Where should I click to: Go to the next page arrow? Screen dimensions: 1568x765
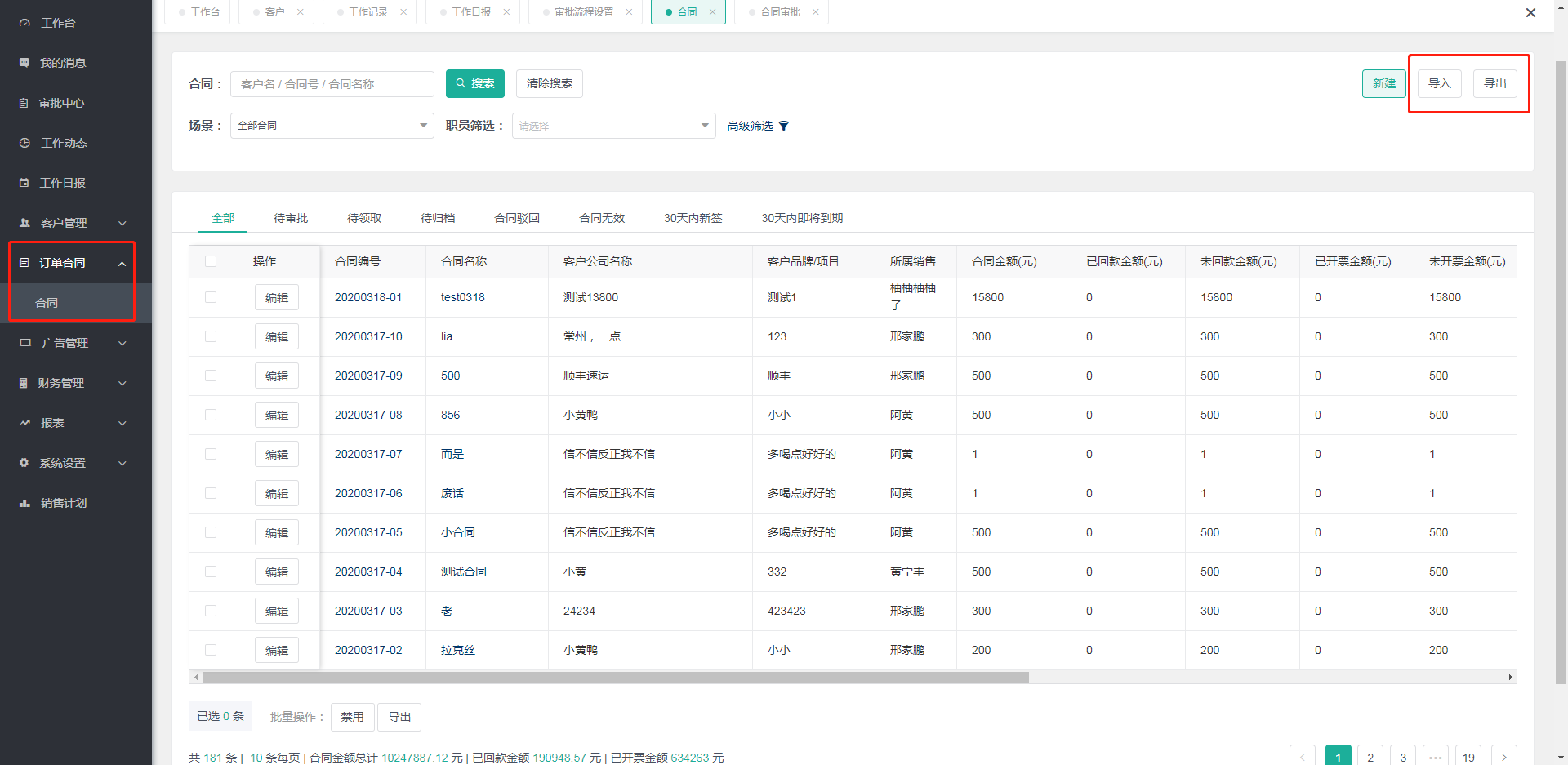point(1504,757)
